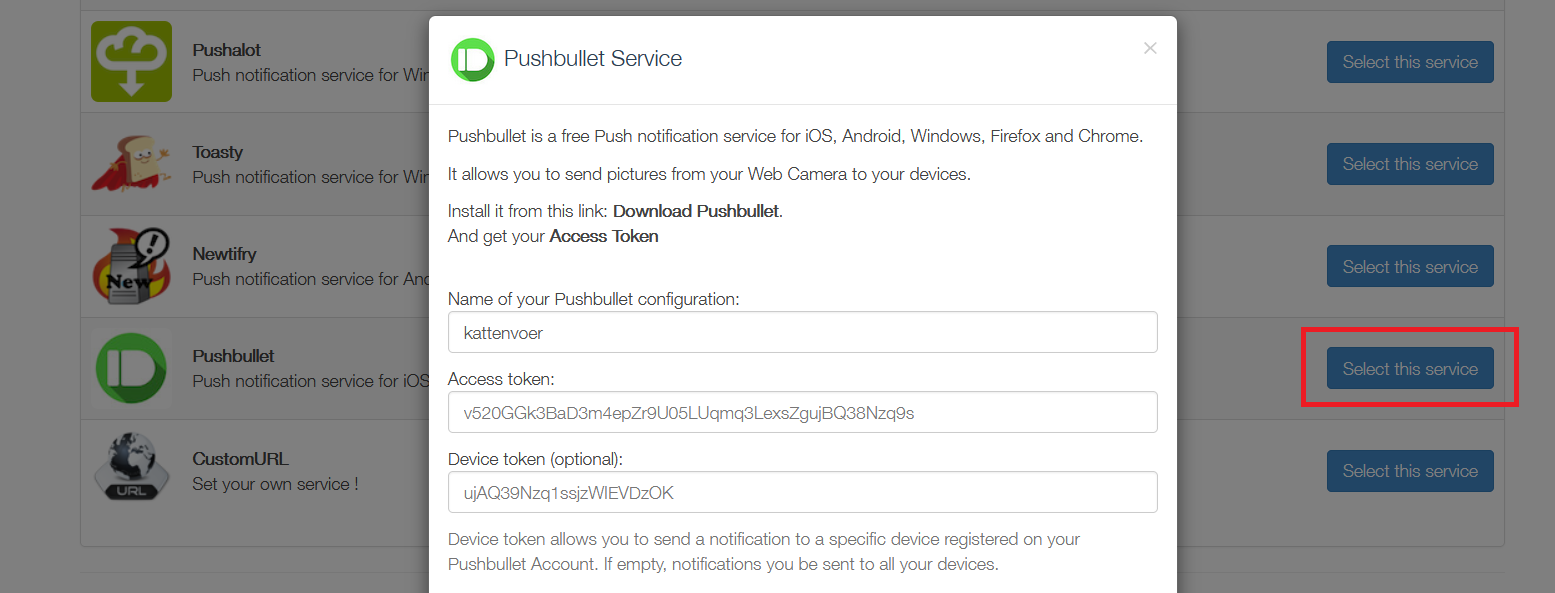
Task: Select this service for Toasty
Action: [x=1410, y=163]
